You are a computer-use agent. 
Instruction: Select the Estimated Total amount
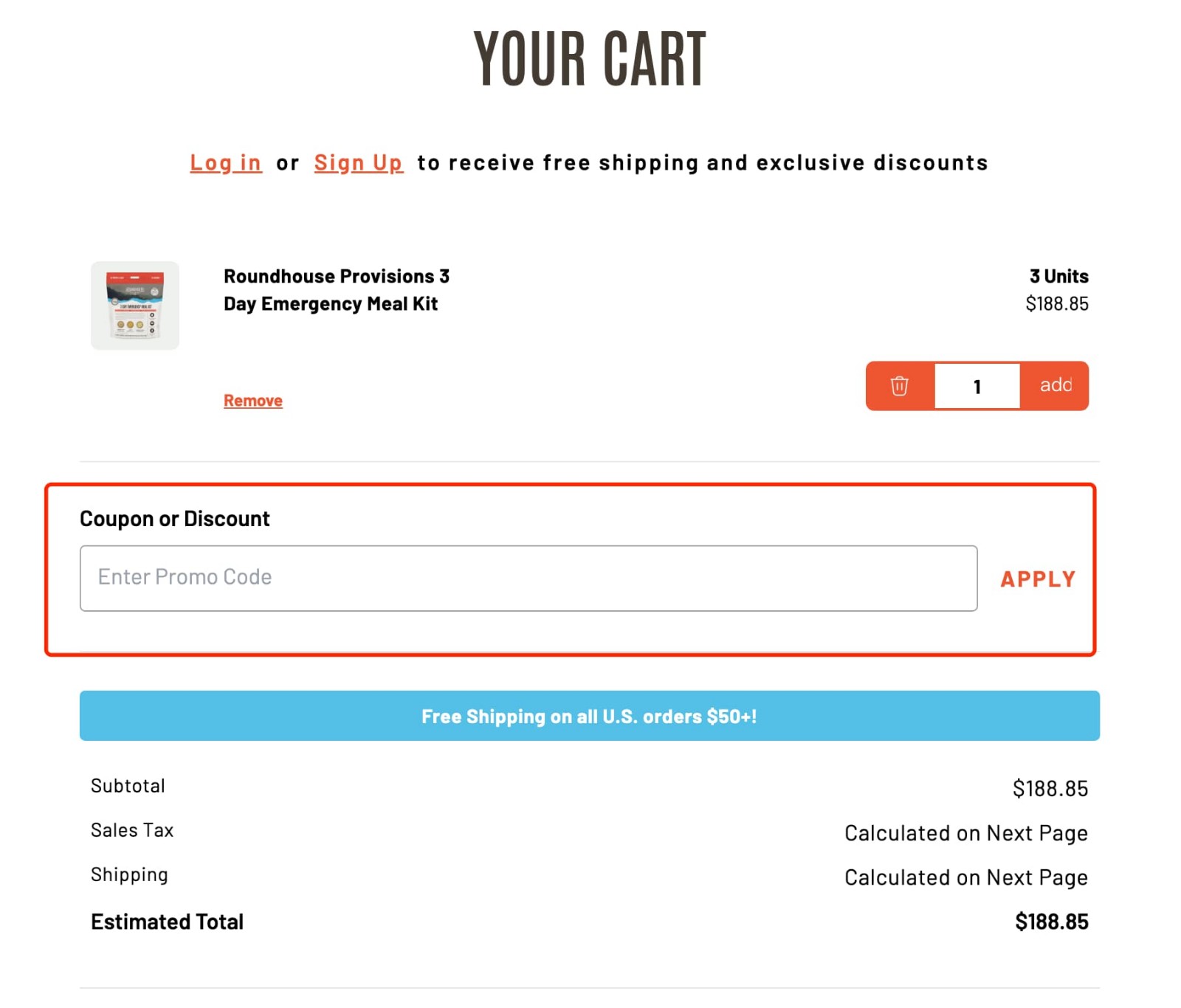[x=1051, y=921]
